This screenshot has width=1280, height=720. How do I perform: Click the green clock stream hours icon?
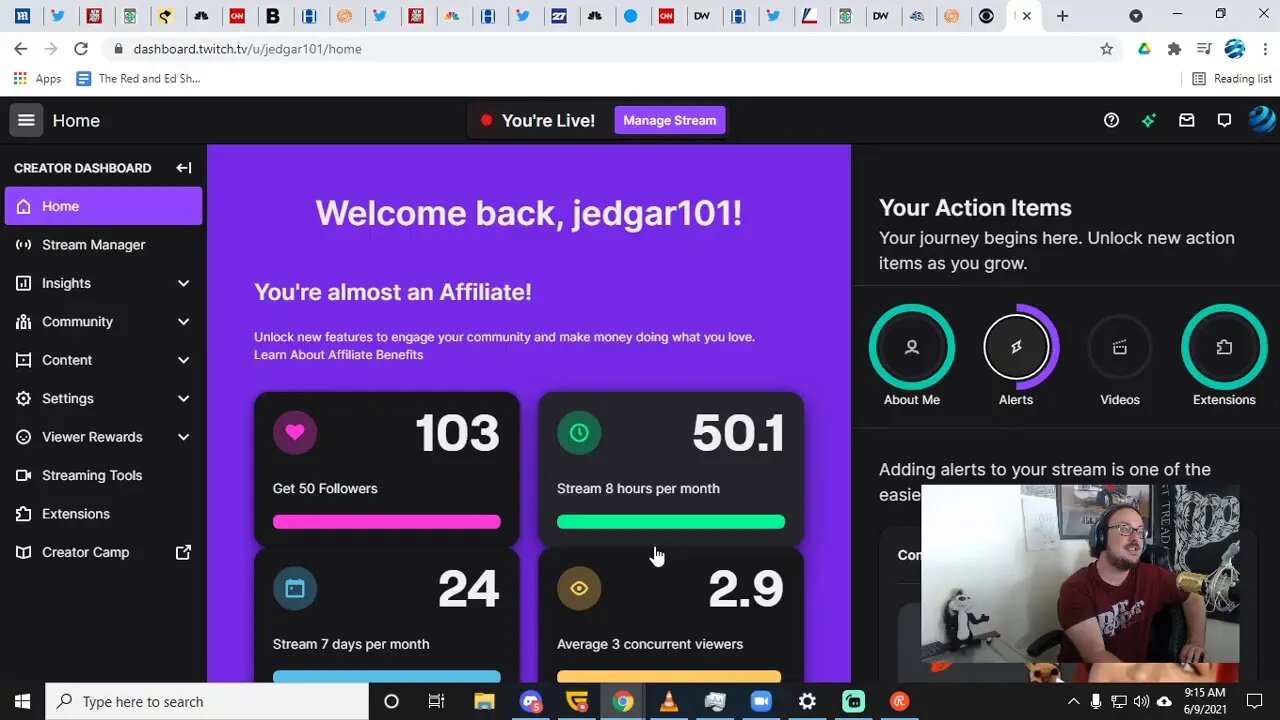click(x=579, y=432)
